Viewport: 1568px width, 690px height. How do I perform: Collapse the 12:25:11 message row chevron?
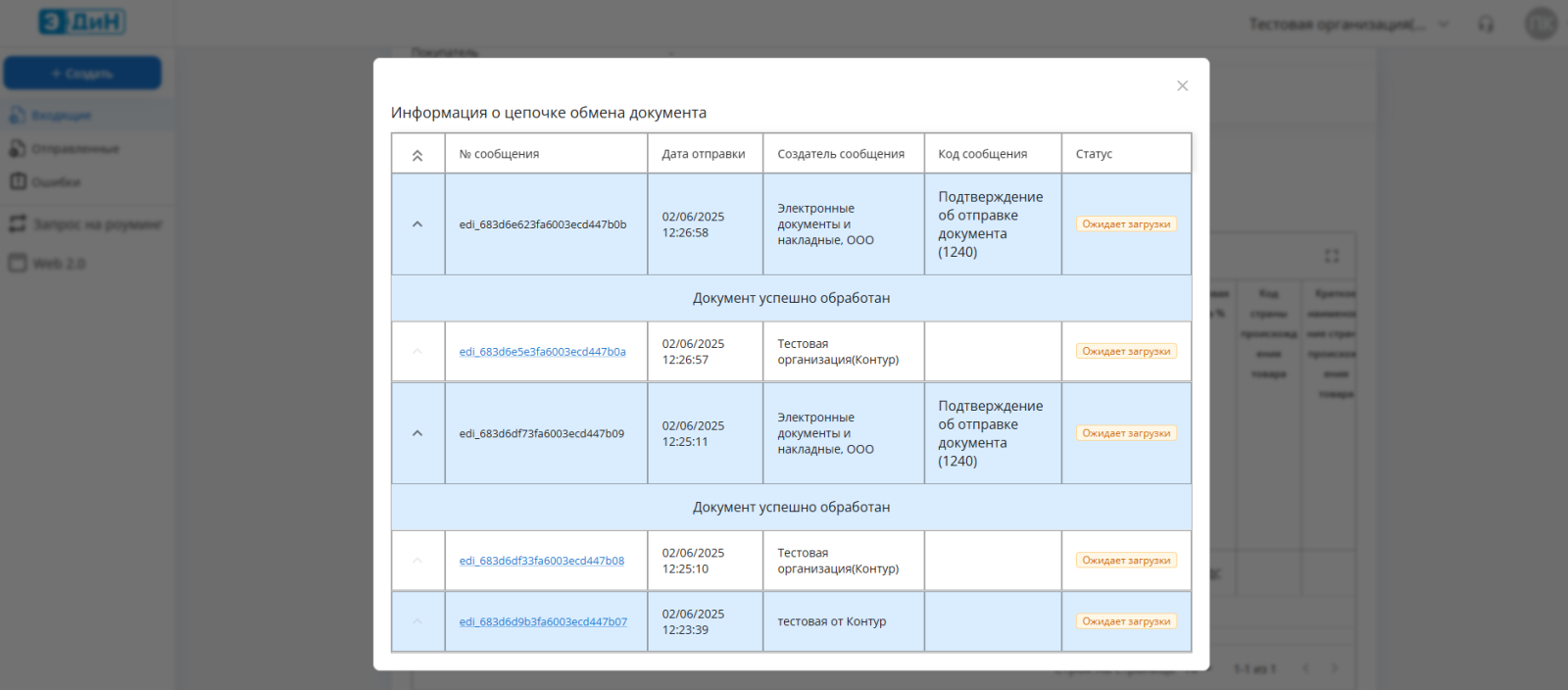click(417, 433)
